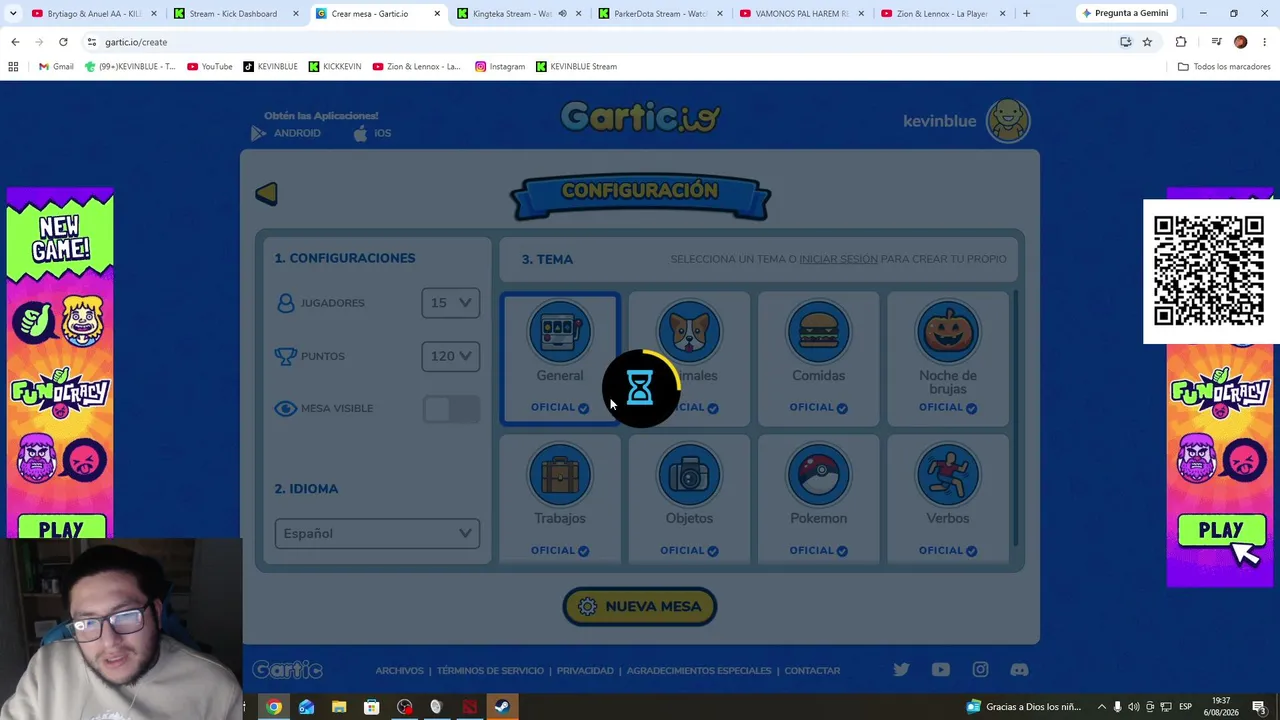Reload the page

(x=63, y=42)
